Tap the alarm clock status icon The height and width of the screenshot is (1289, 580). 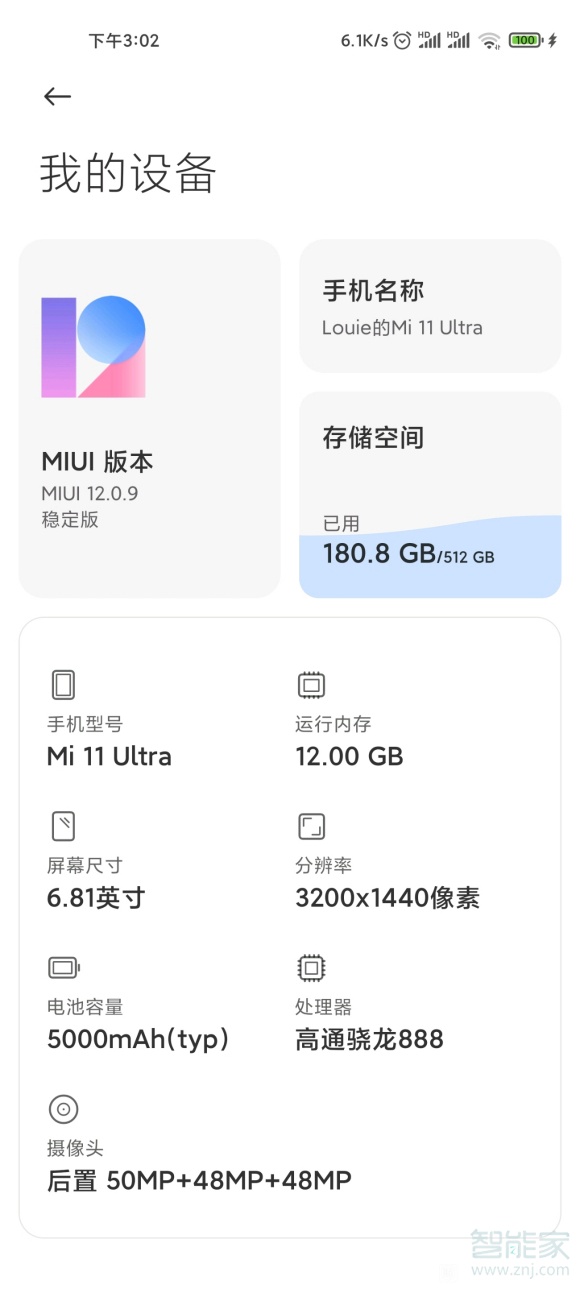point(402,40)
